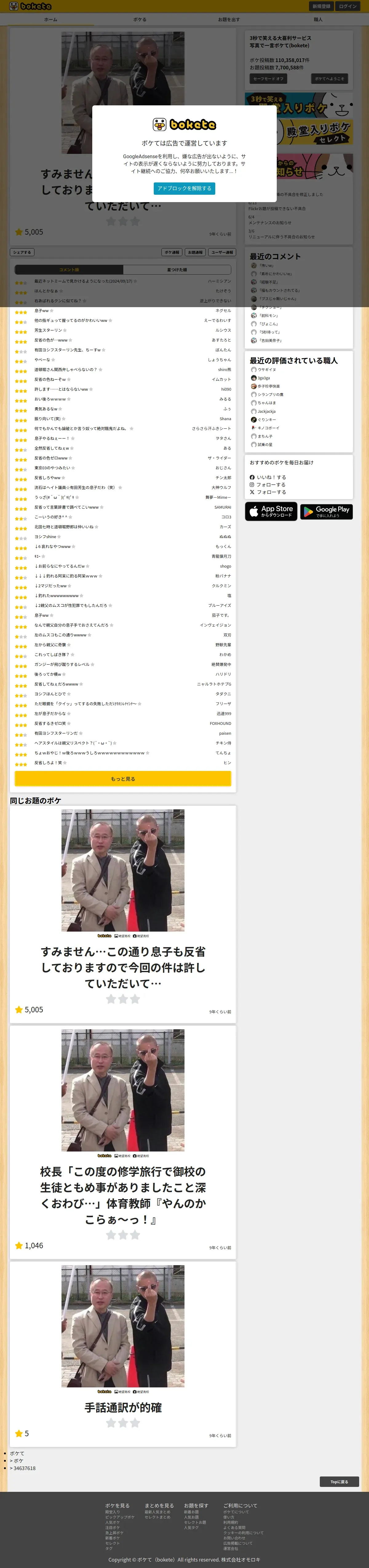The image size is (369, 1568).
Task: Open footer link 利用規約
Action: [x=231, y=1522]
